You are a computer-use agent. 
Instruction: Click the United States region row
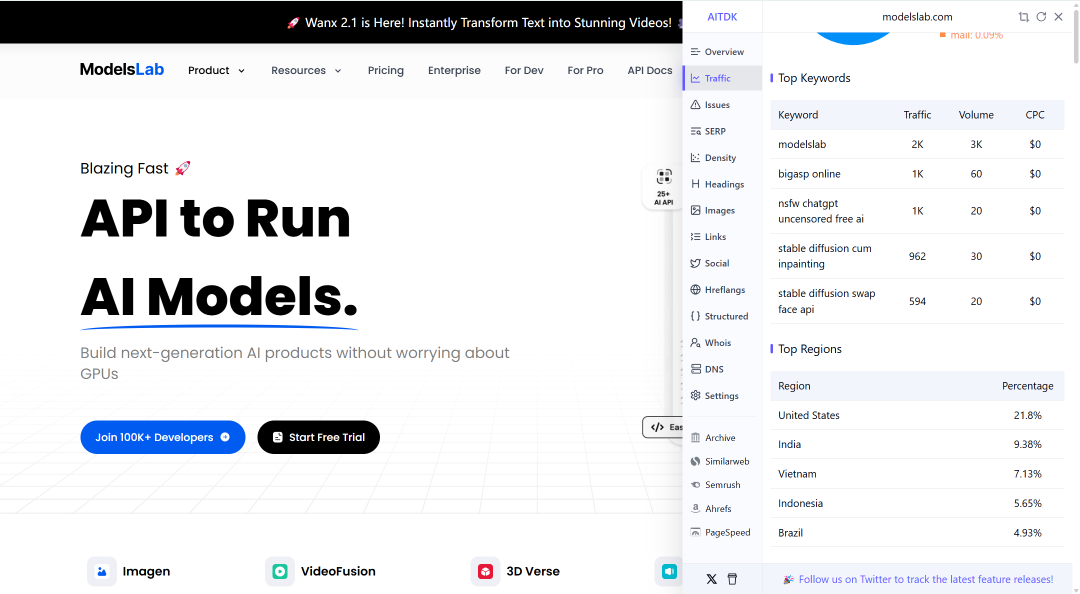tap(917, 415)
